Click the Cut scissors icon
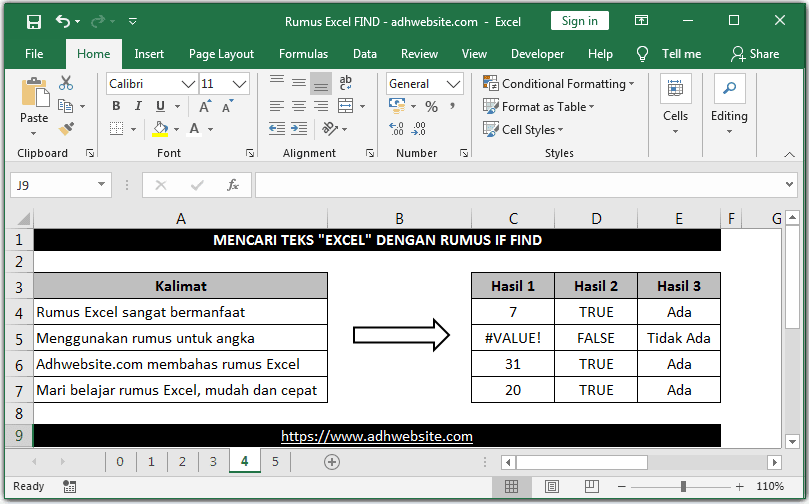 [66, 83]
